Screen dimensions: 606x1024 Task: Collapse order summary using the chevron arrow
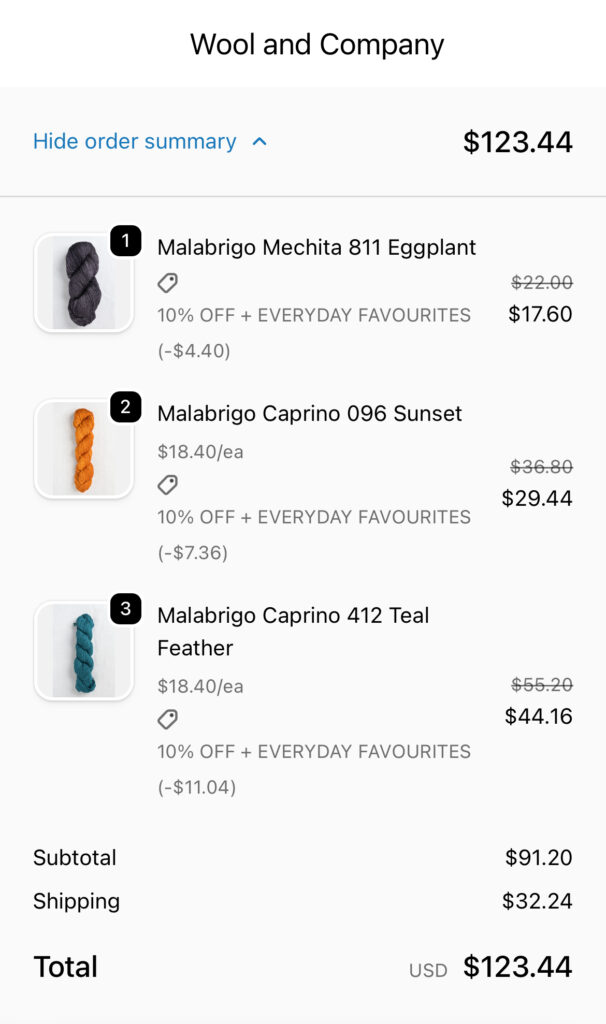260,142
